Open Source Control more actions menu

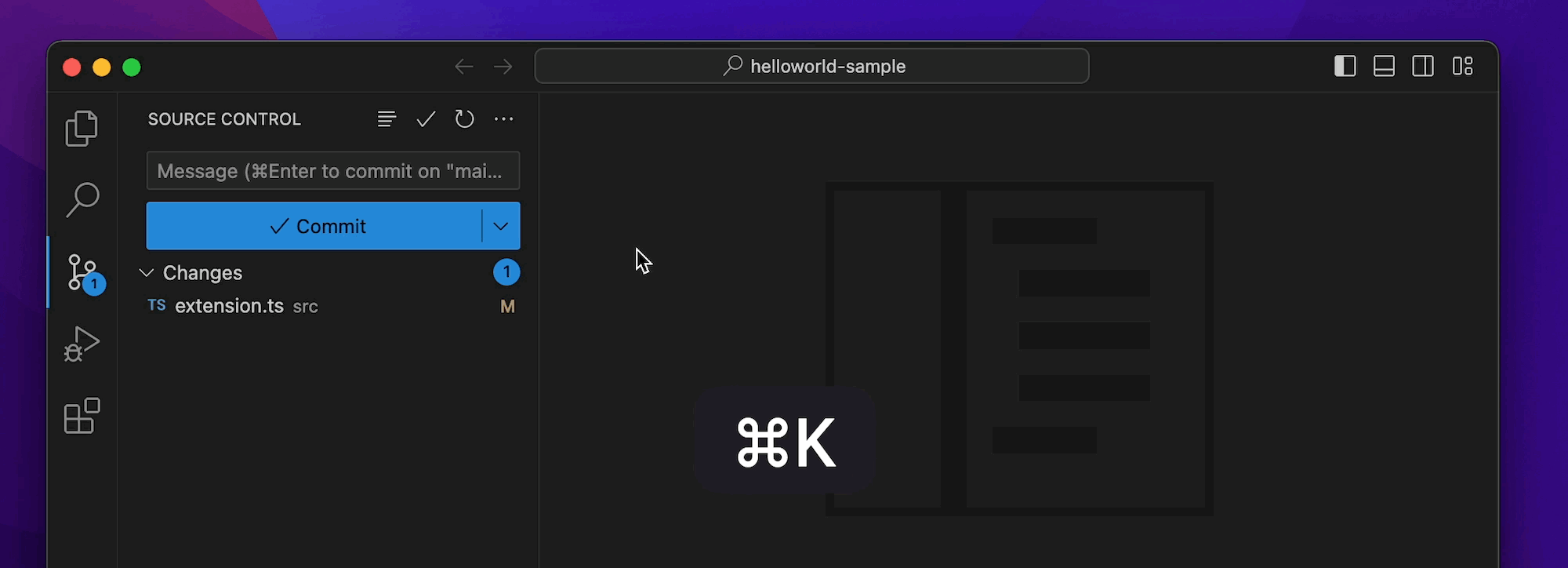click(504, 119)
